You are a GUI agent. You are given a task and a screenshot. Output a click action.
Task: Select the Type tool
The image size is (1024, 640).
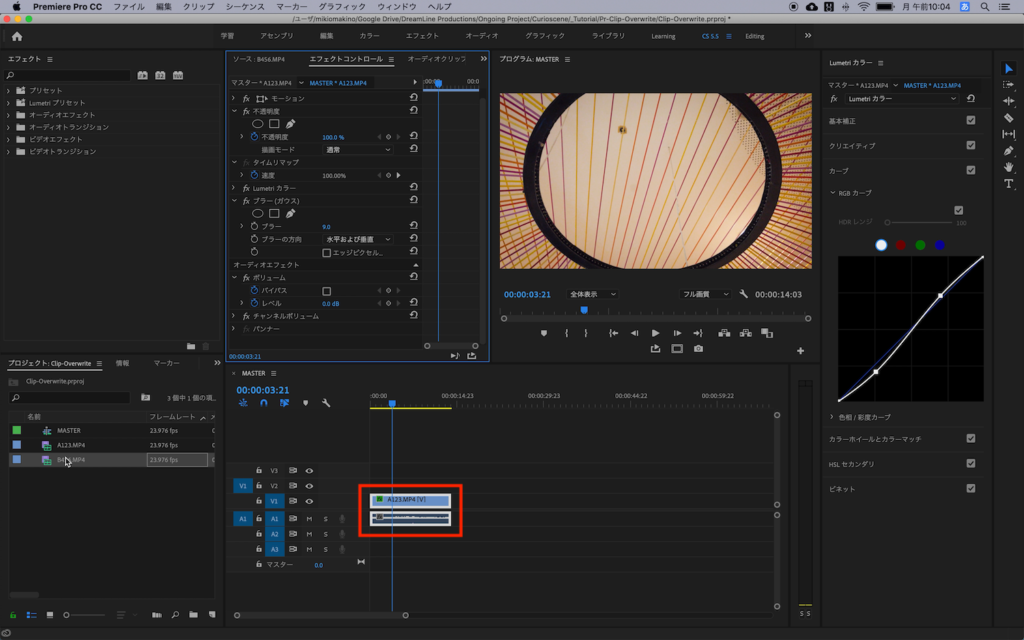1008,184
